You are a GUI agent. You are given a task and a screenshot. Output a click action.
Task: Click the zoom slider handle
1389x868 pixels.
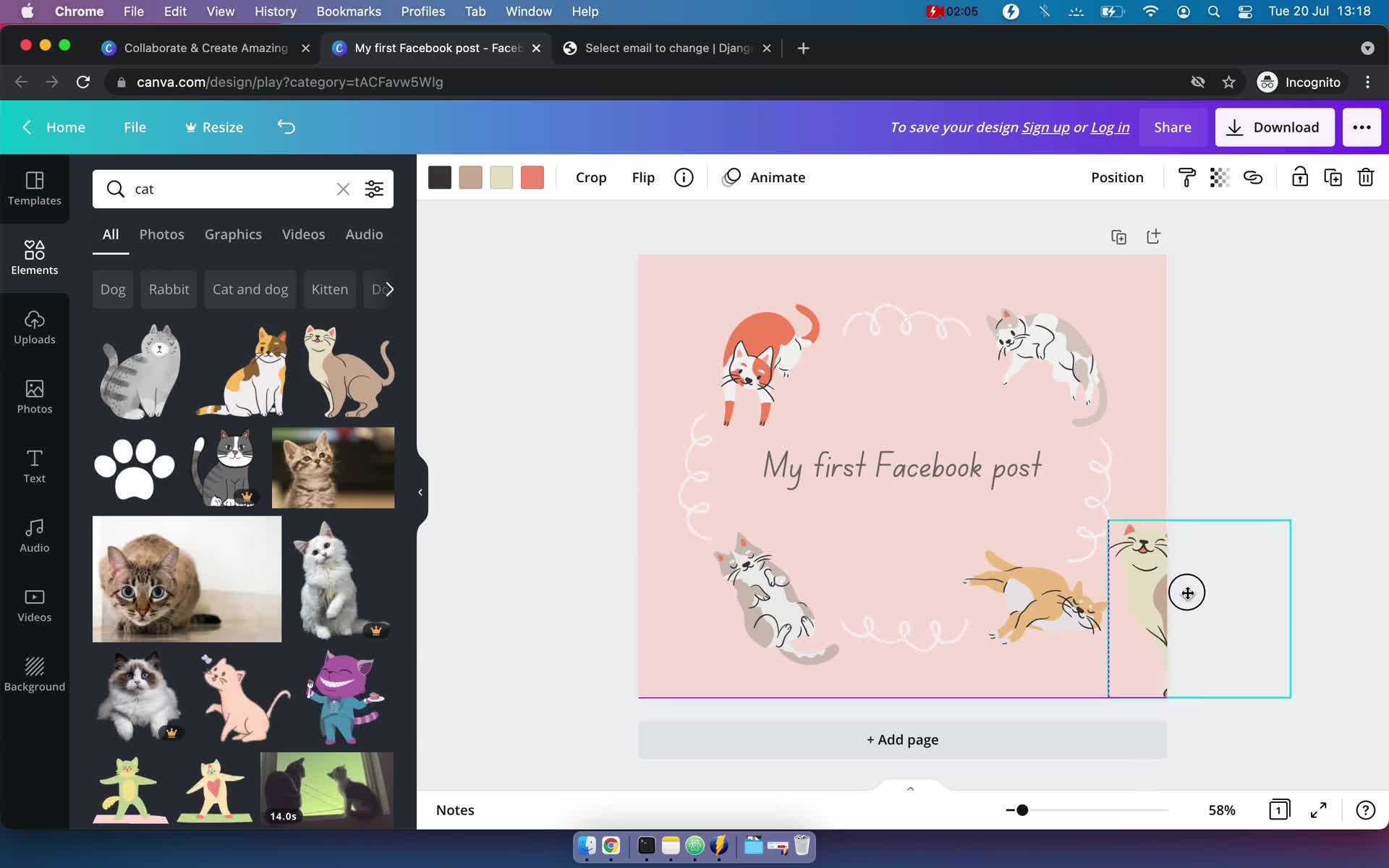tap(1022, 810)
